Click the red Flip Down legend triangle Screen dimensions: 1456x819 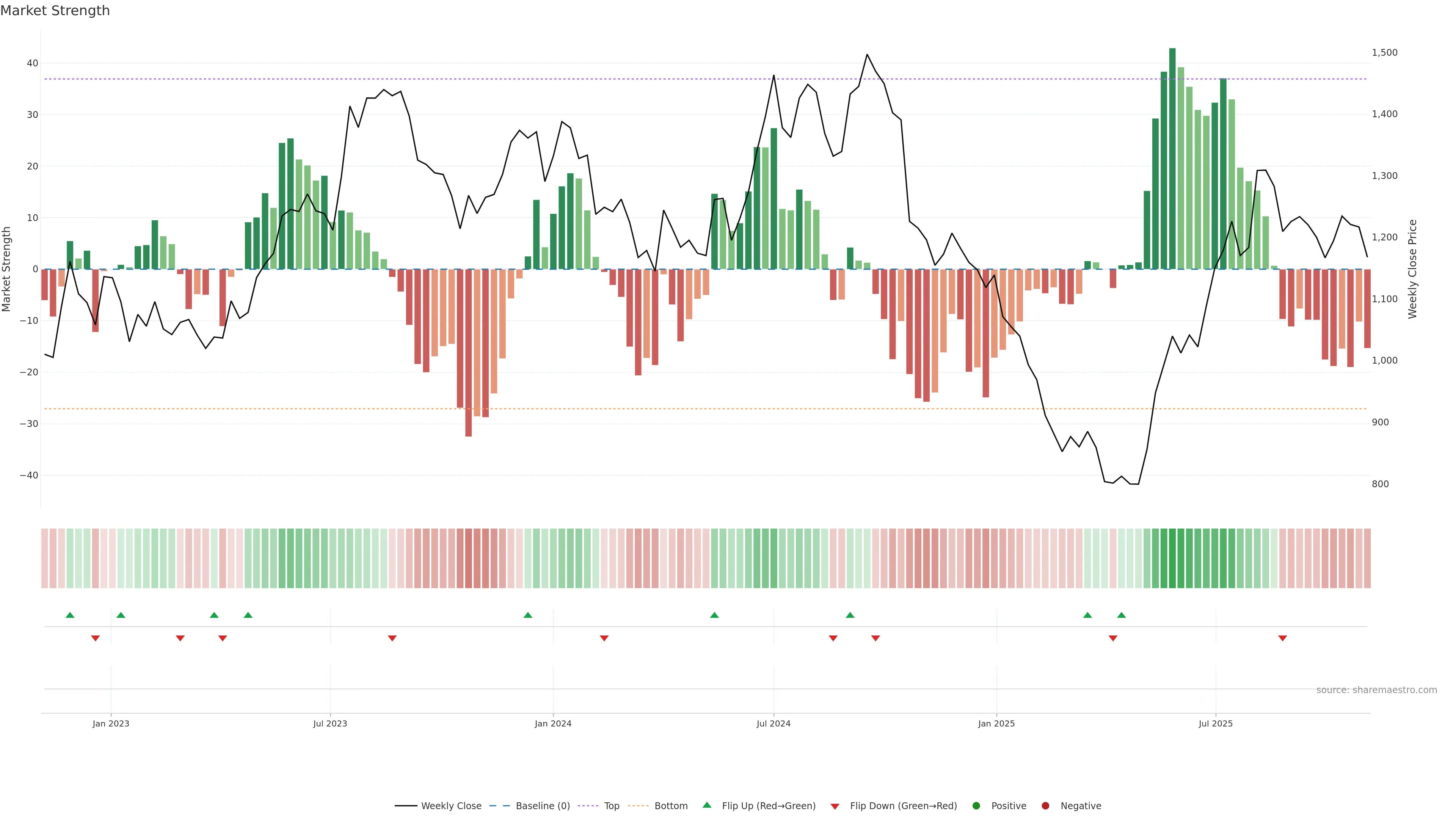tap(835, 806)
